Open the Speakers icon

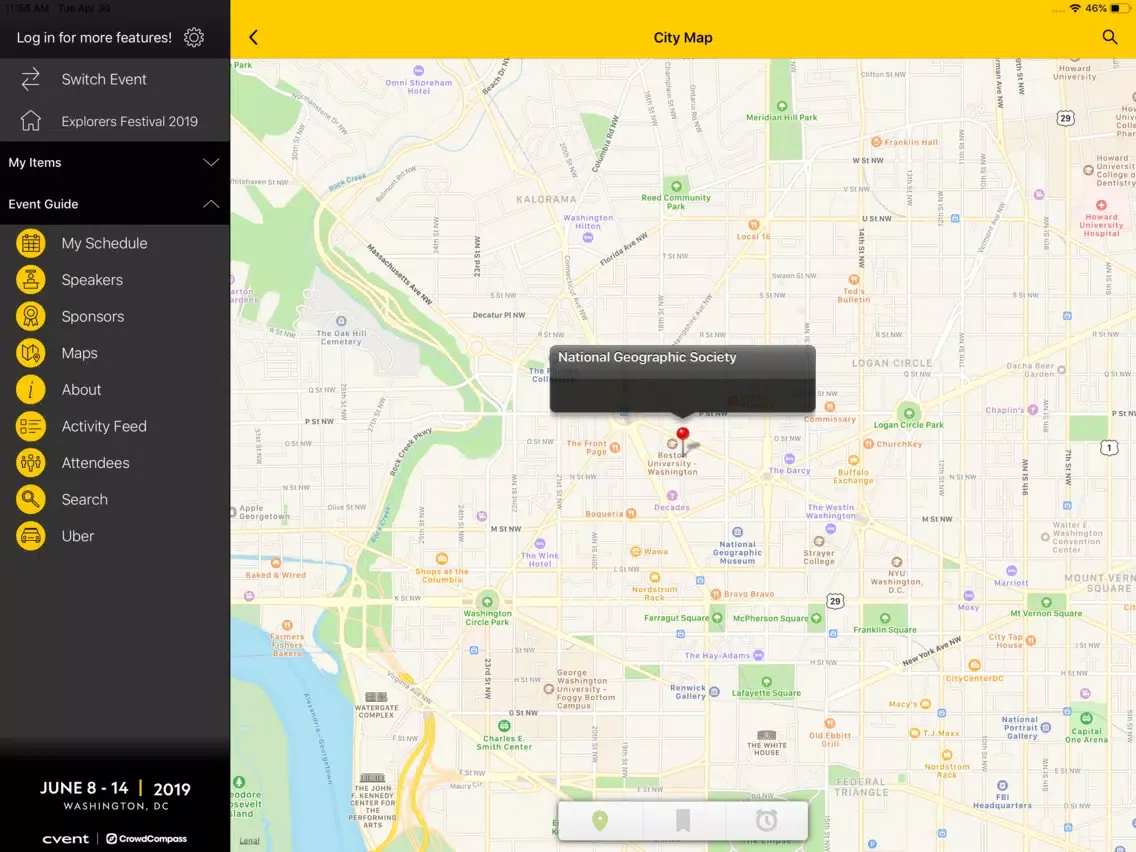pos(30,280)
